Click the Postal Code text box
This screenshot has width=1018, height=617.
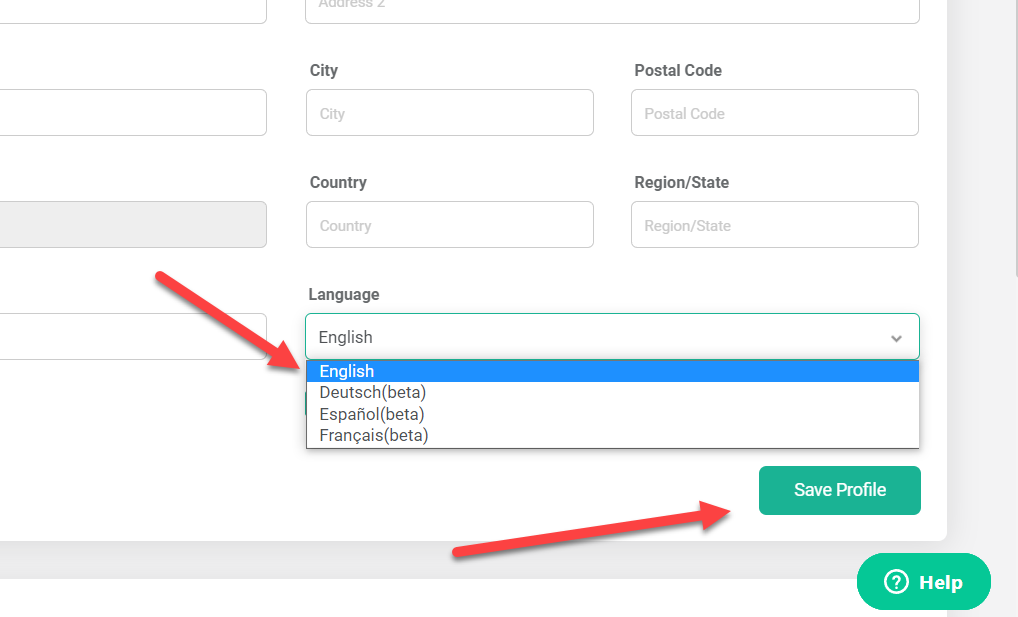pyautogui.click(x=774, y=112)
